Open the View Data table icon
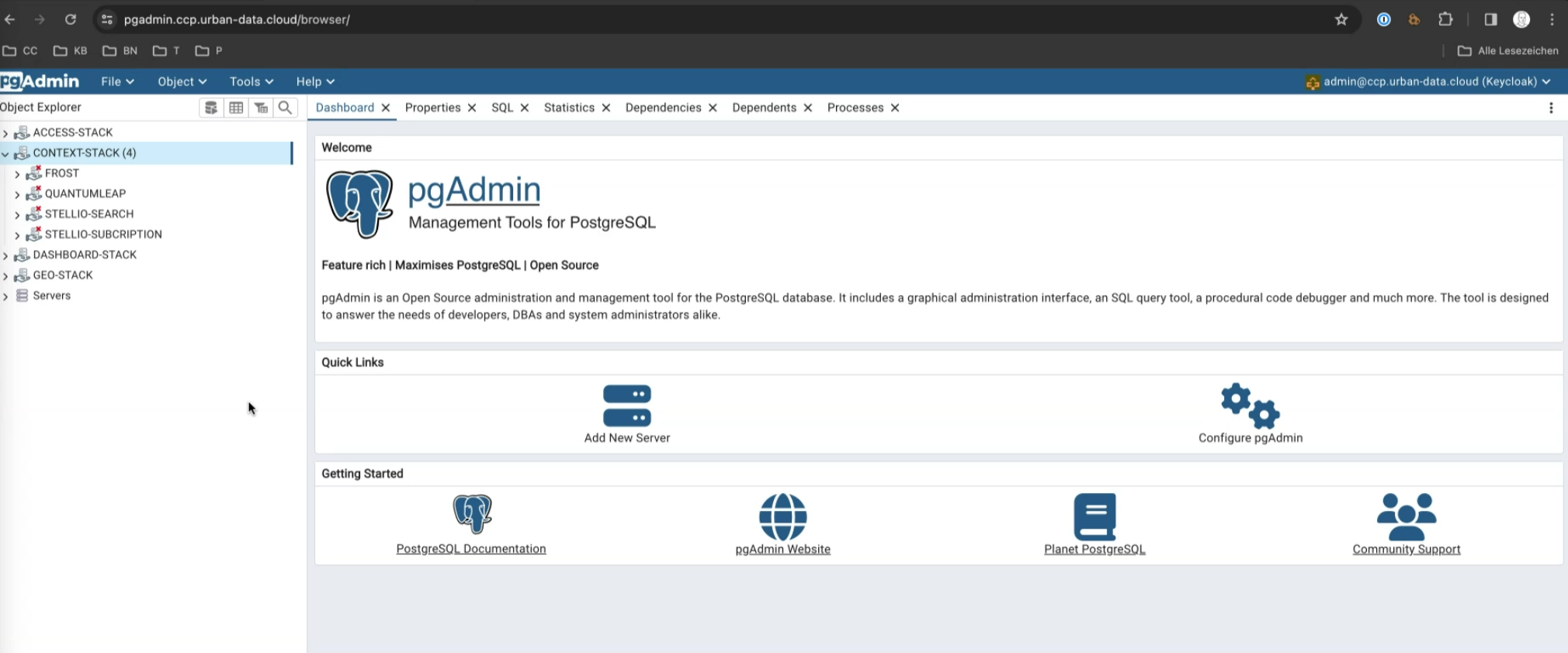The image size is (1568, 653). pyautogui.click(x=236, y=108)
